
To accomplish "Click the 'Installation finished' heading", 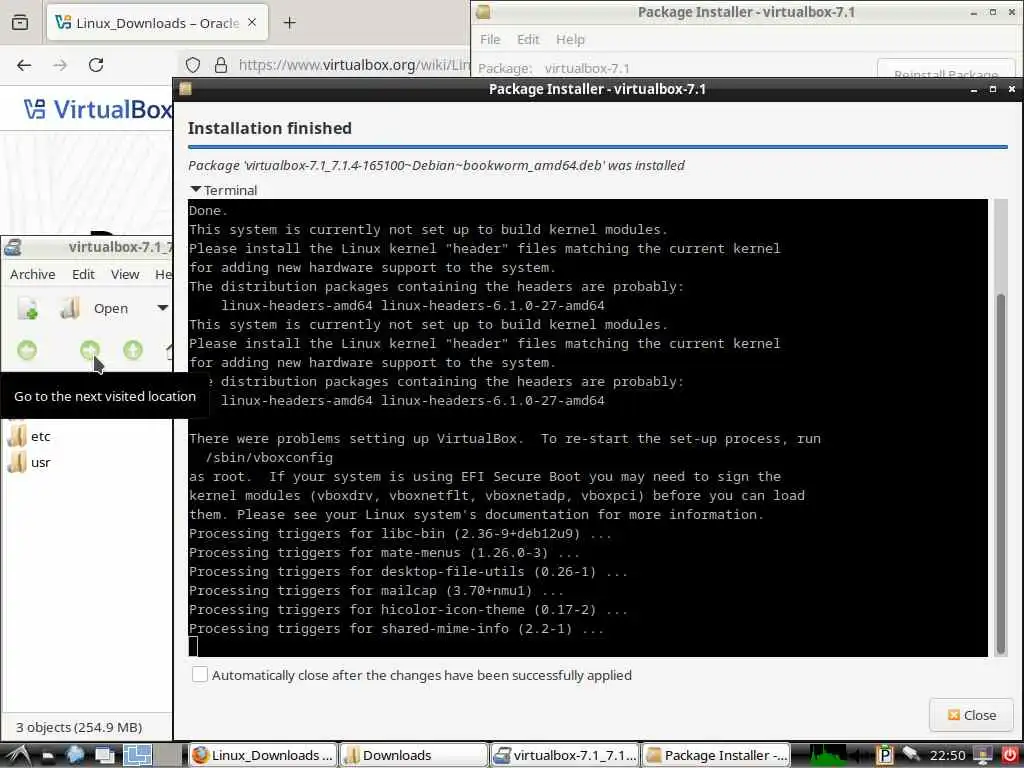I will point(270,128).
